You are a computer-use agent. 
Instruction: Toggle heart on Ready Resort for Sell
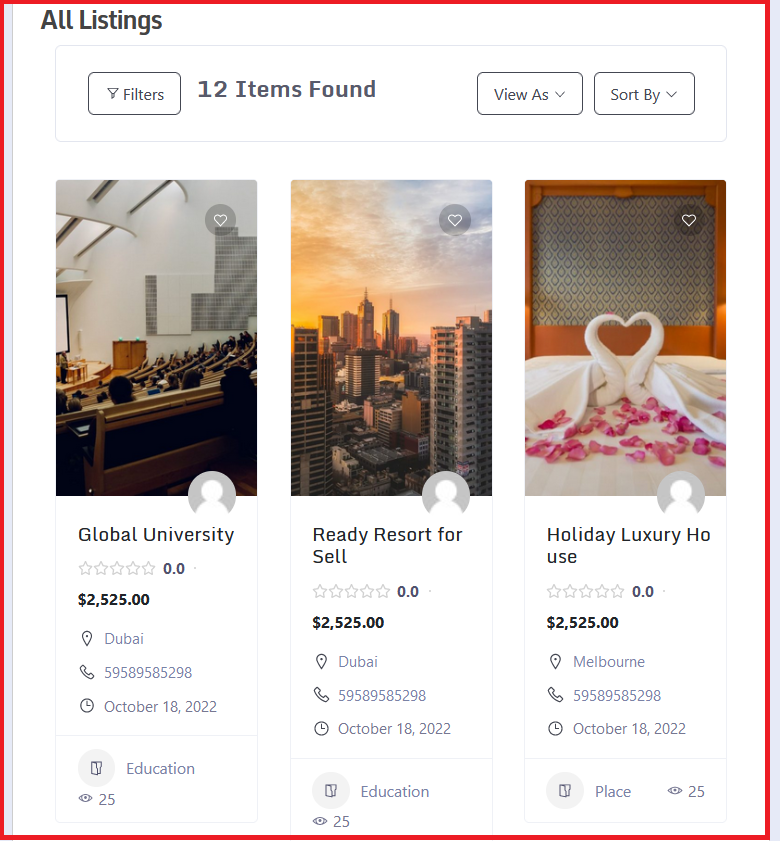[x=455, y=220]
